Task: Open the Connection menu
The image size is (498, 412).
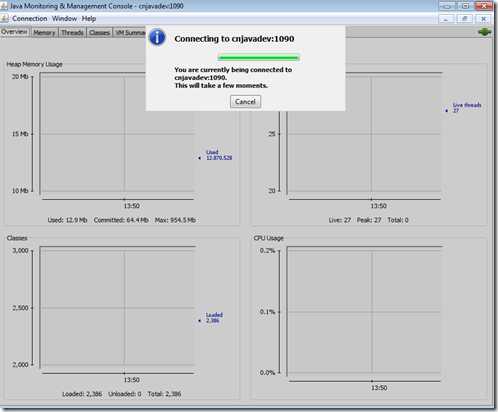Action: pyautogui.click(x=30, y=19)
